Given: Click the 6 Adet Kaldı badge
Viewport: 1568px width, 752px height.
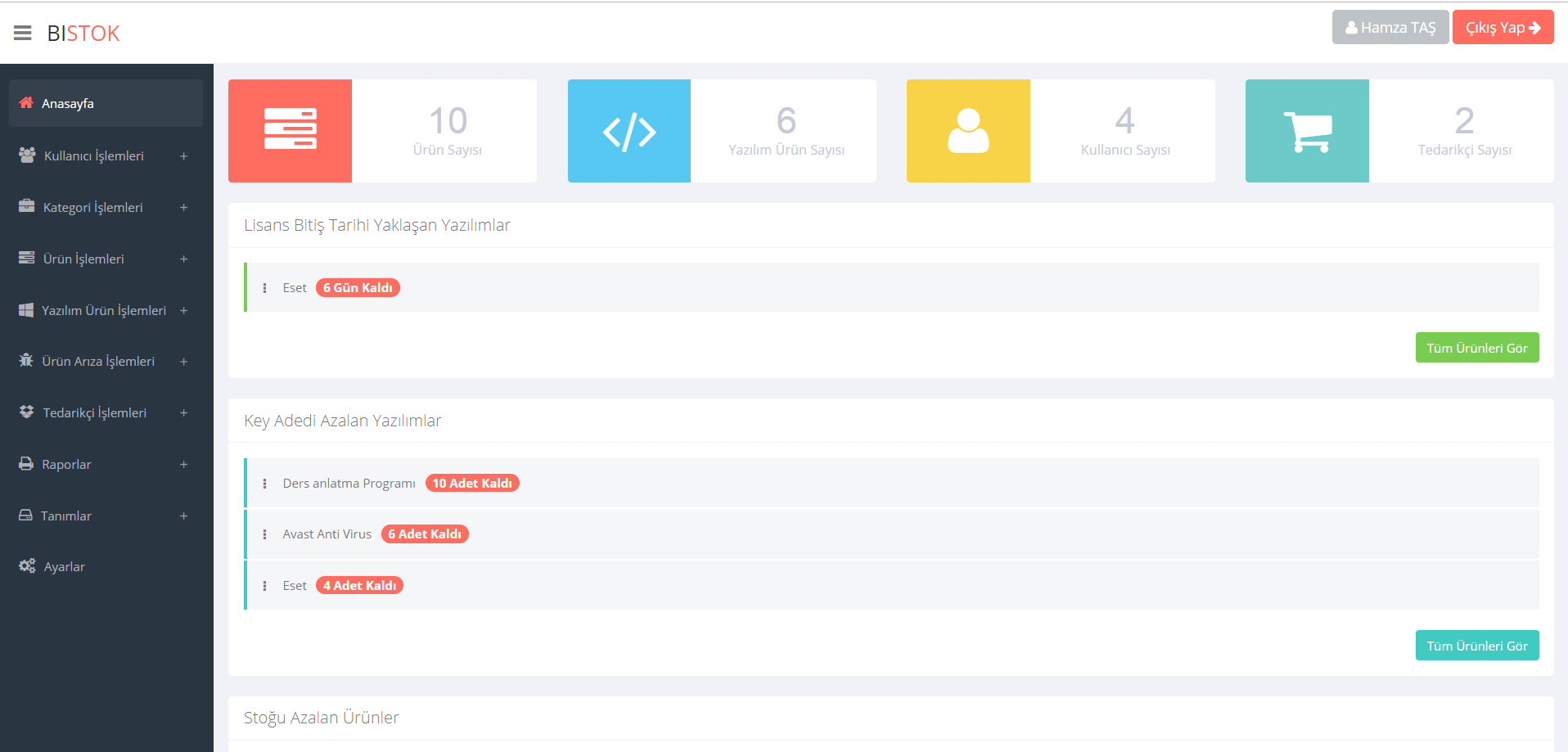Looking at the screenshot, I should pos(425,534).
